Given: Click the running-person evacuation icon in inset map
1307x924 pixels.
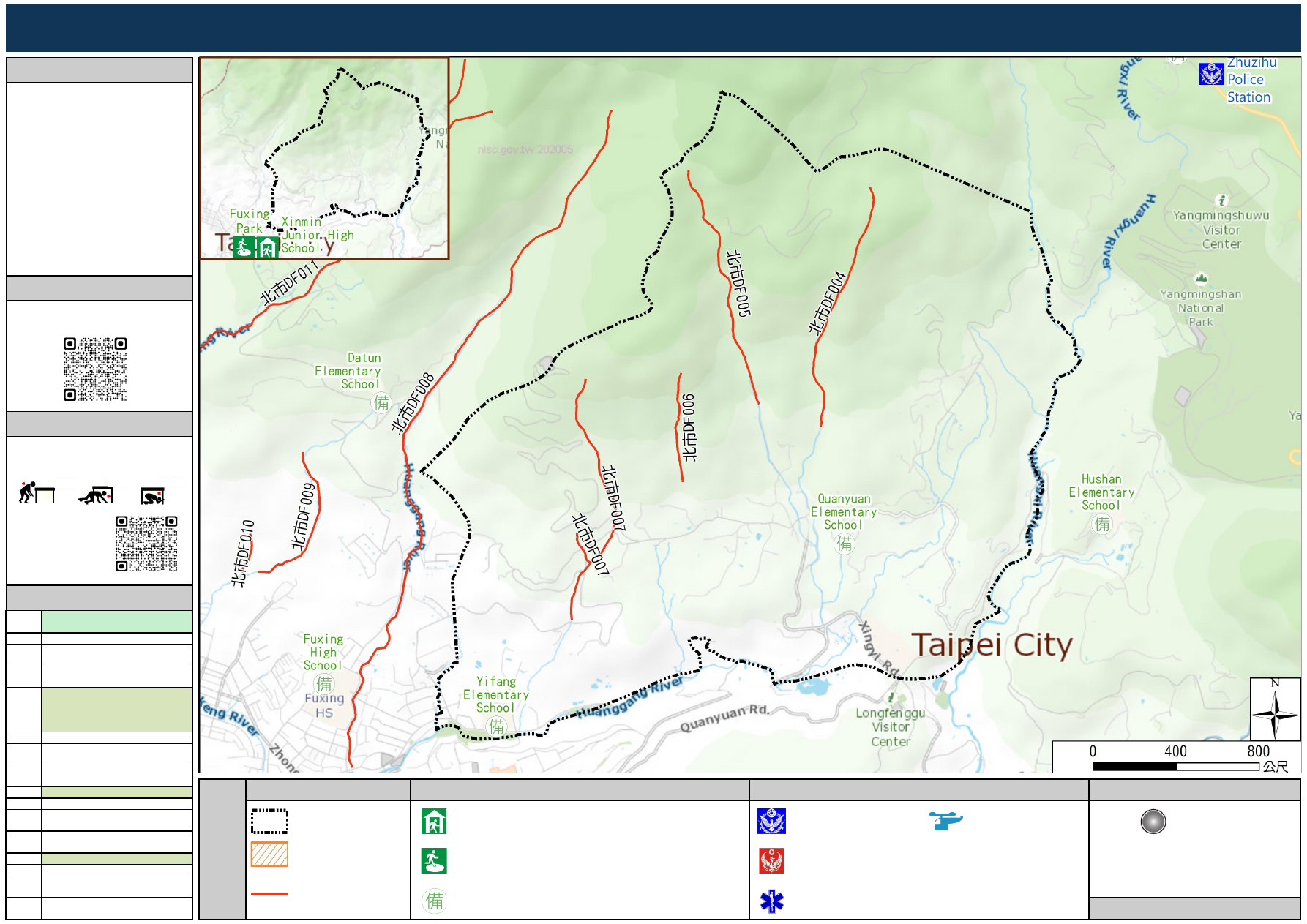Looking at the screenshot, I should pyautogui.click(x=244, y=247).
